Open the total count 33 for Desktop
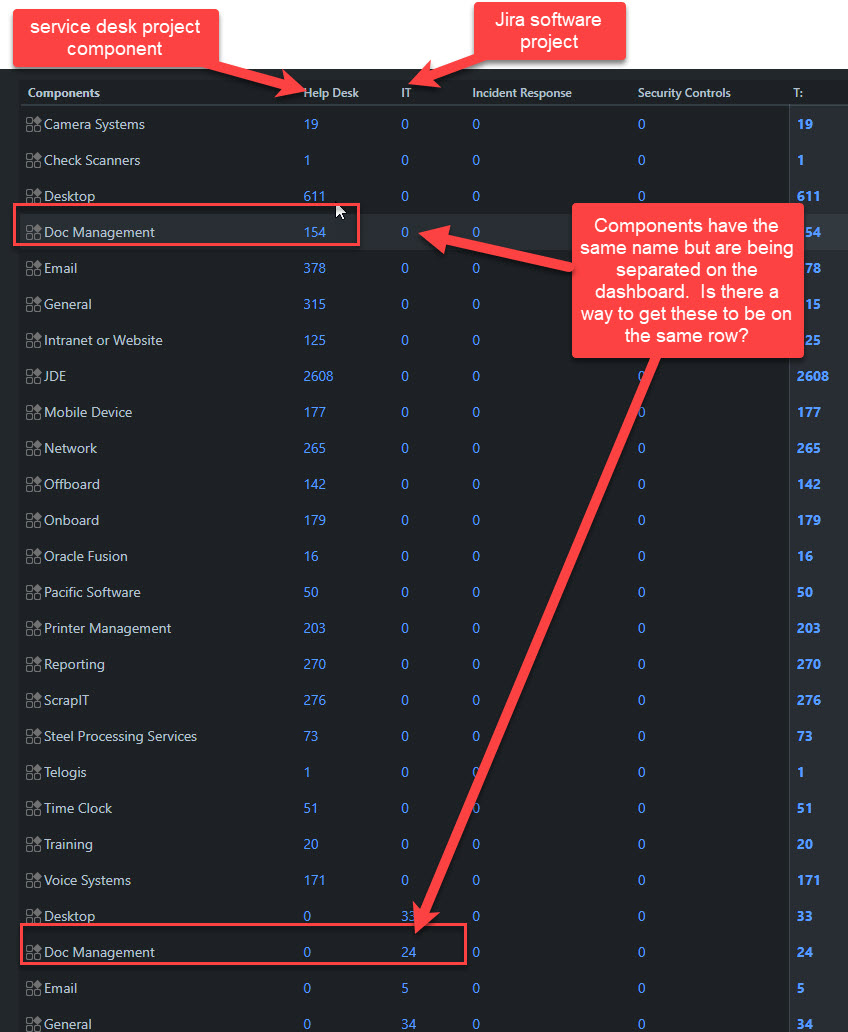 coord(805,916)
